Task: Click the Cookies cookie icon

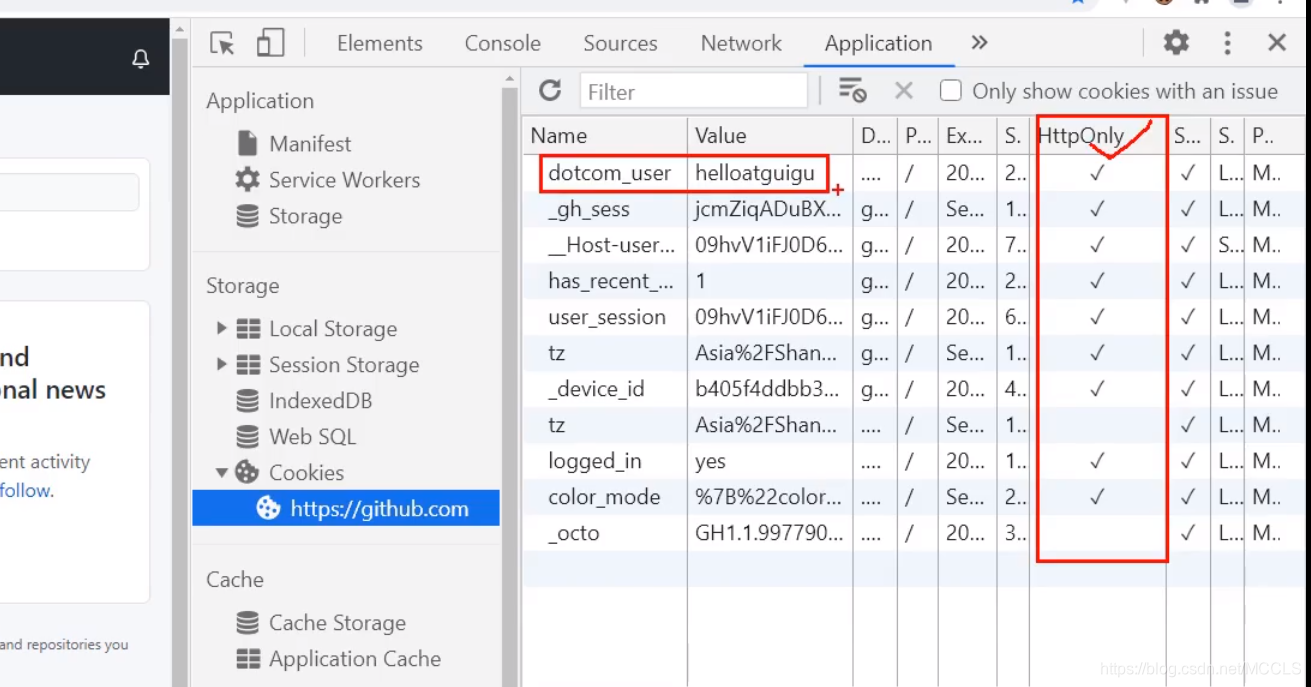Action: tap(247, 472)
